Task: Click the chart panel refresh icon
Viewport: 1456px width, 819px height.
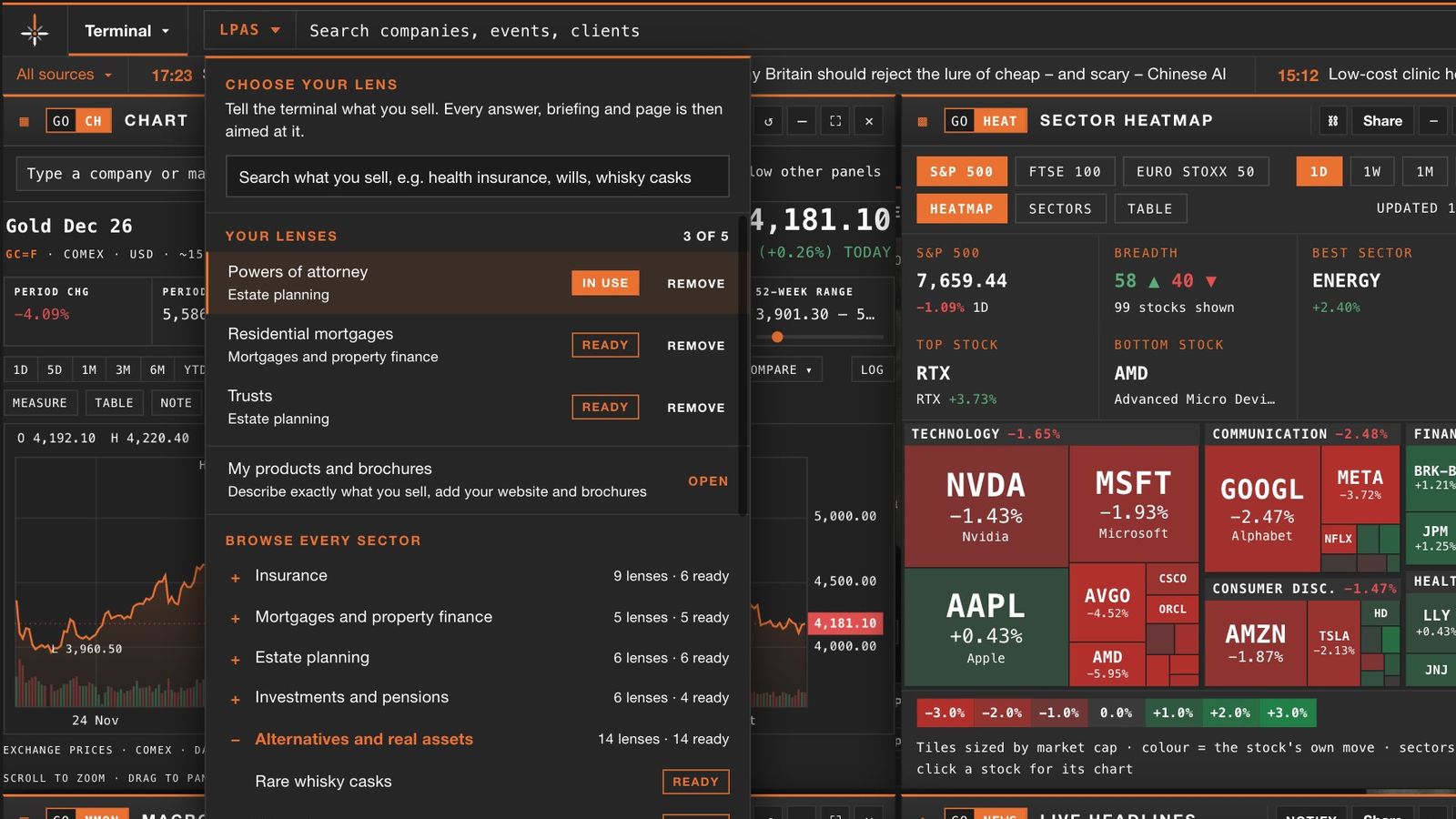Action: click(768, 121)
